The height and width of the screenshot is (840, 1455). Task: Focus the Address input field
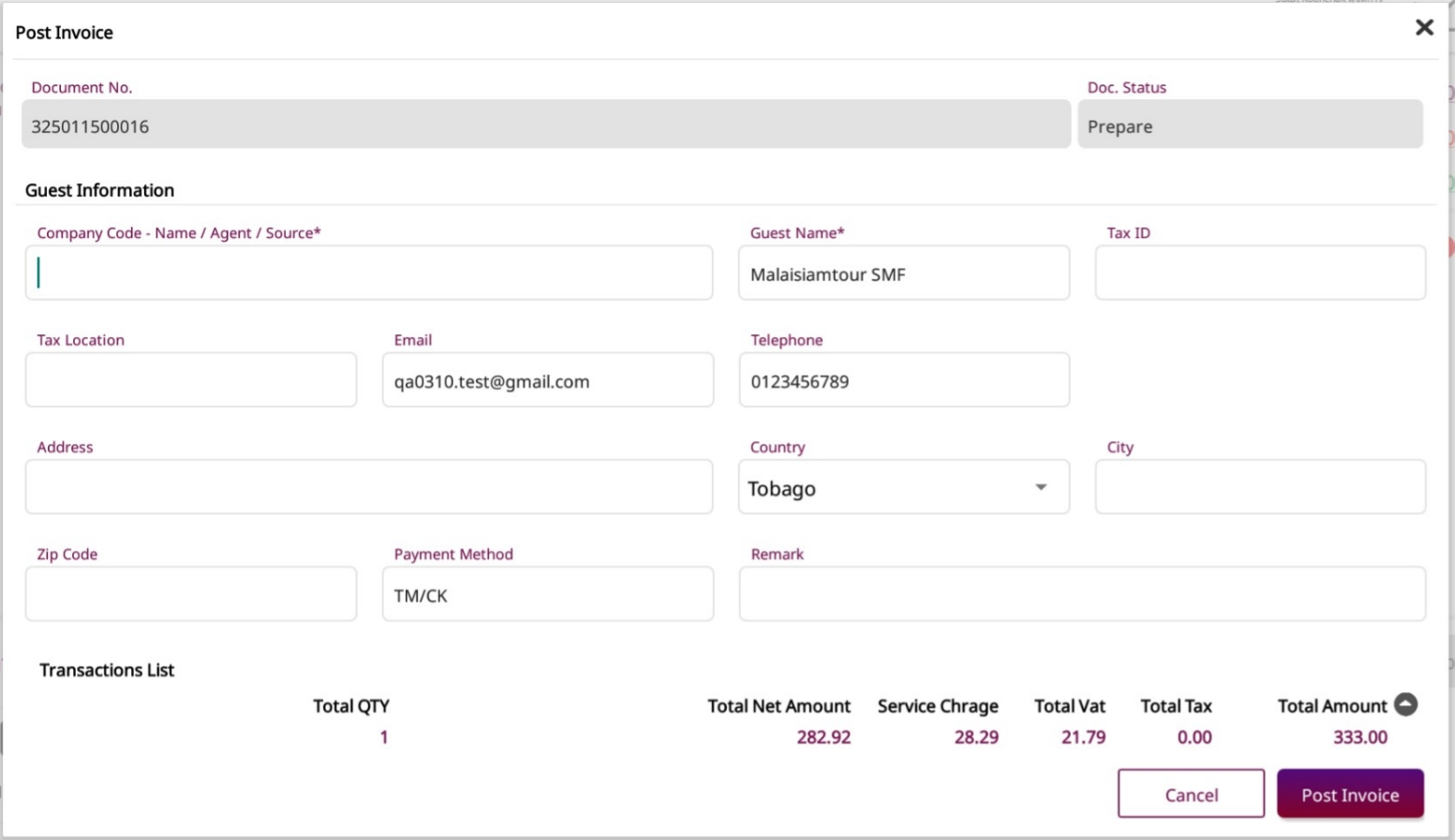pyautogui.click(x=369, y=487)
